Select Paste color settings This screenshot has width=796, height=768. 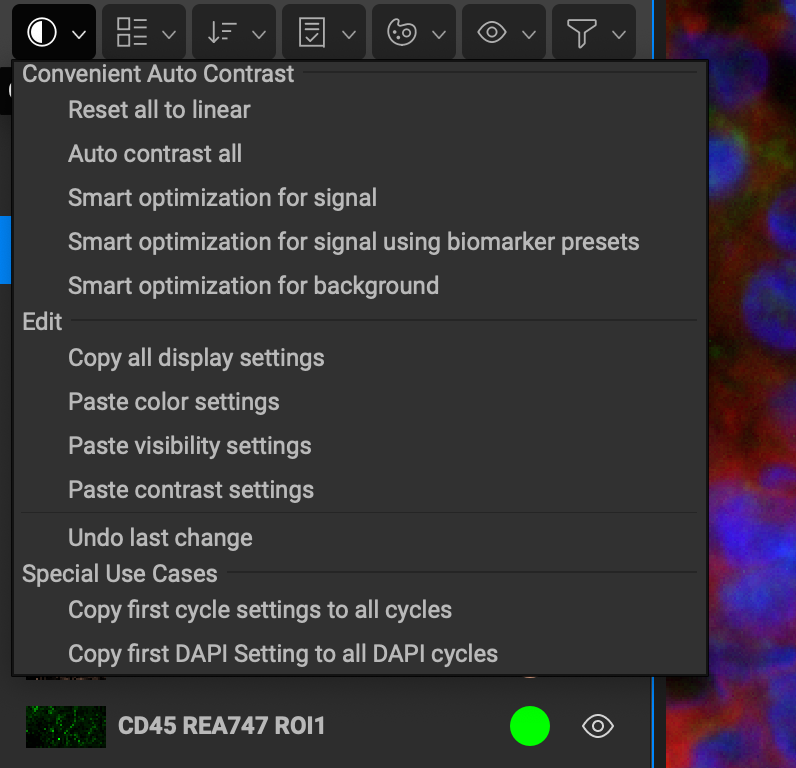tap(360, 402)
